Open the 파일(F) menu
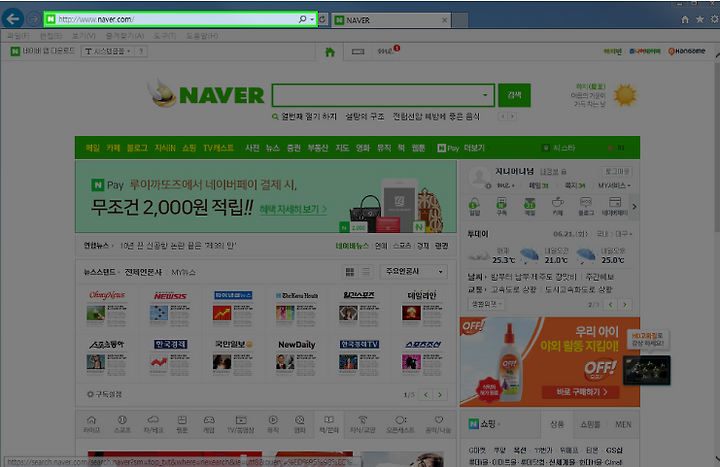The width and height of the screenshot is (720, 467). tap(18, 36)
